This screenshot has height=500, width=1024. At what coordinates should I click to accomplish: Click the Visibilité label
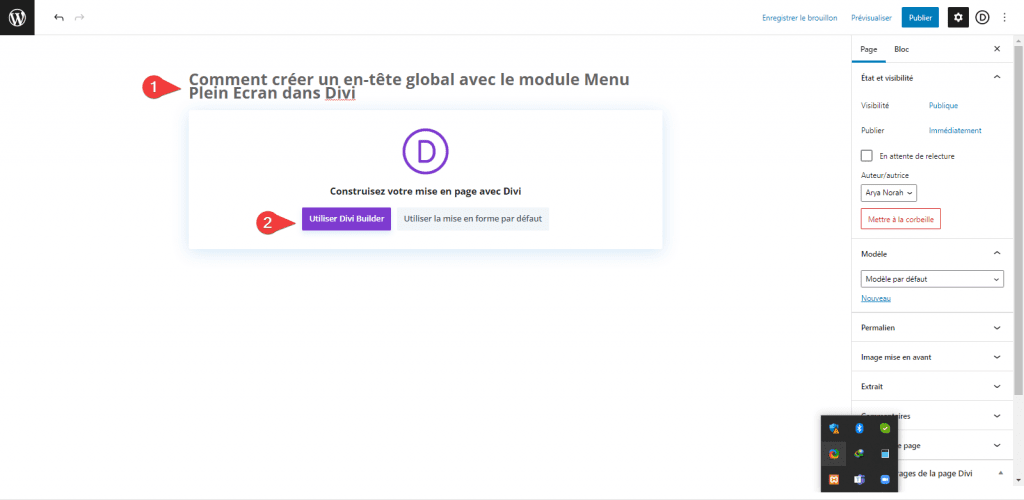coord(875,105)
